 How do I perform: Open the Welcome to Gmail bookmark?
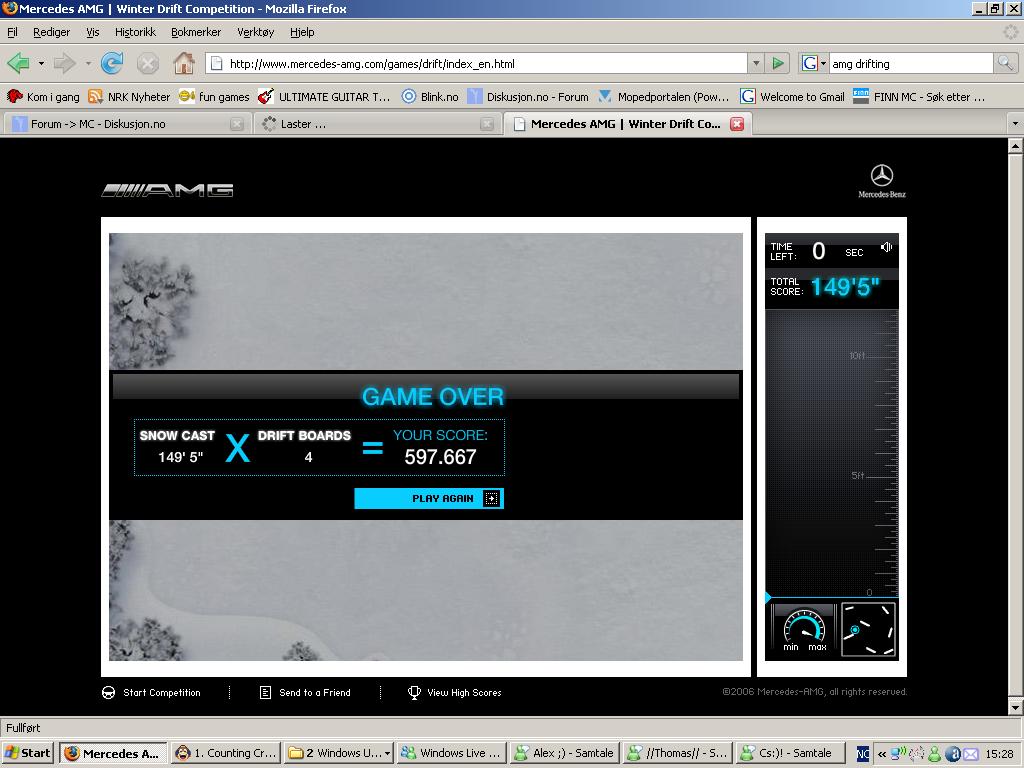tap(792, 97)
